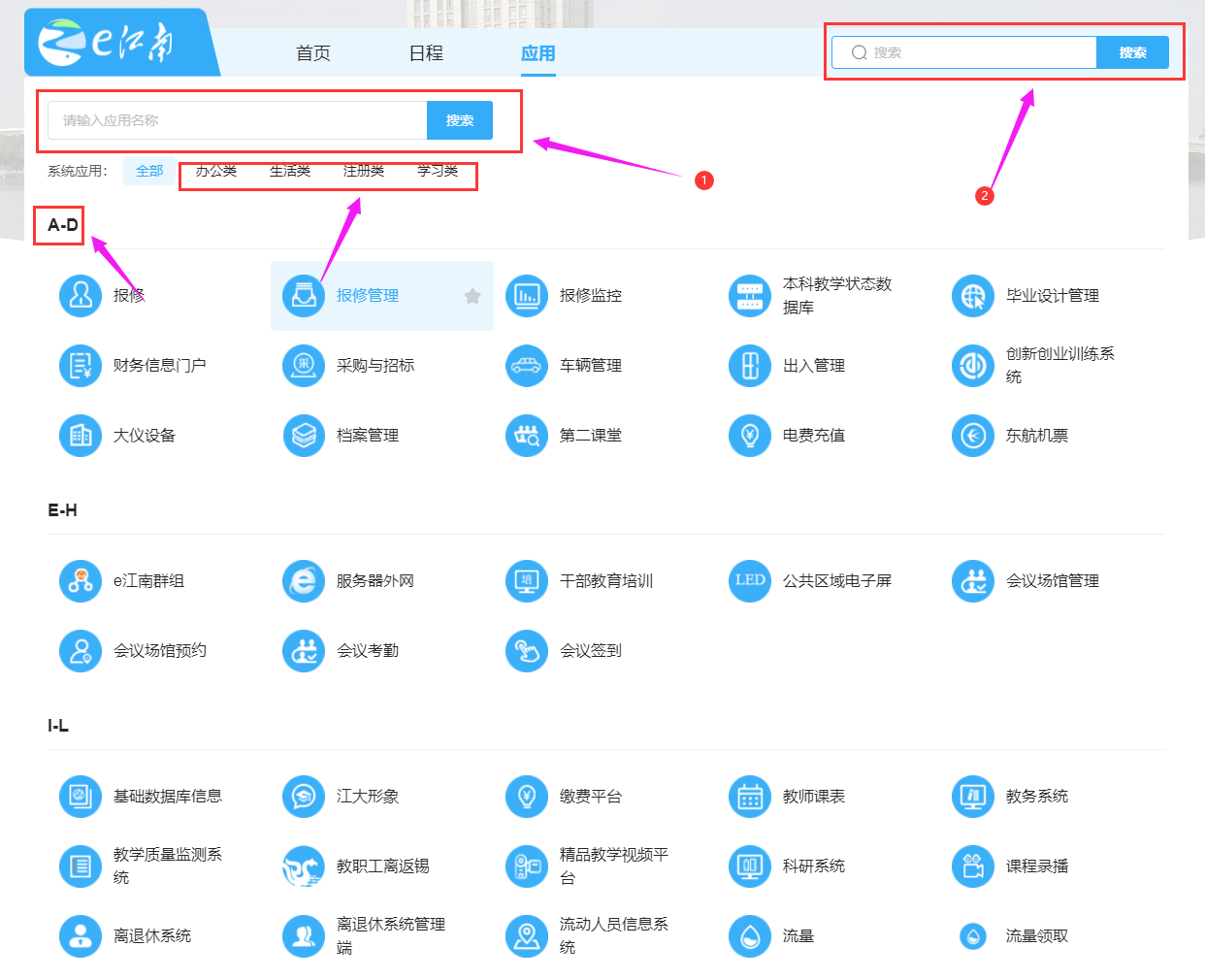Open the 电费充值 lightbulb icon

(750, 435)
